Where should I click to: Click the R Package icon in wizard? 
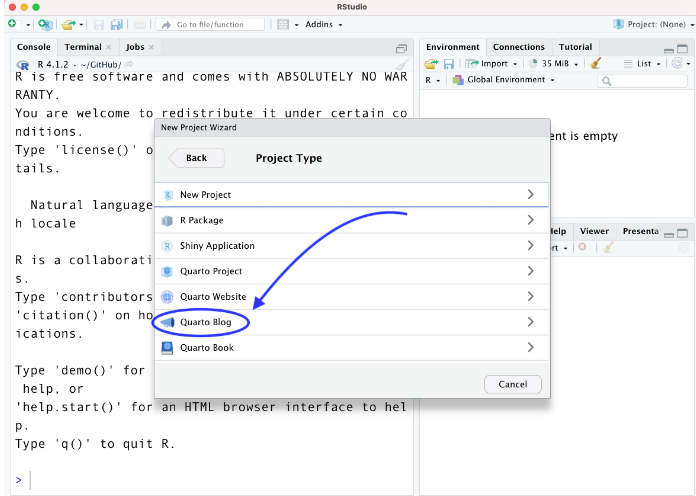tap(167, 220)
